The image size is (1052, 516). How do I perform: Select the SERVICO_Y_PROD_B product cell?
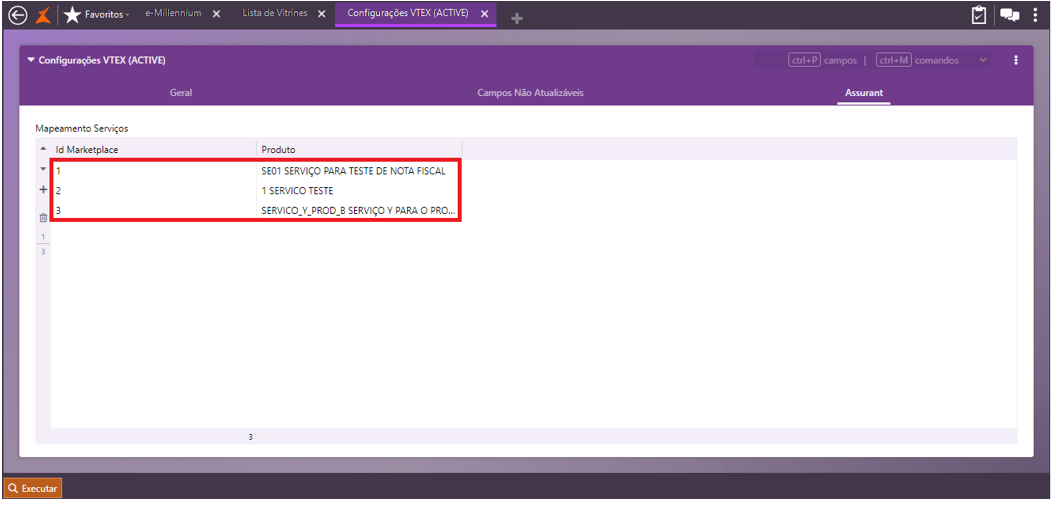358,211
